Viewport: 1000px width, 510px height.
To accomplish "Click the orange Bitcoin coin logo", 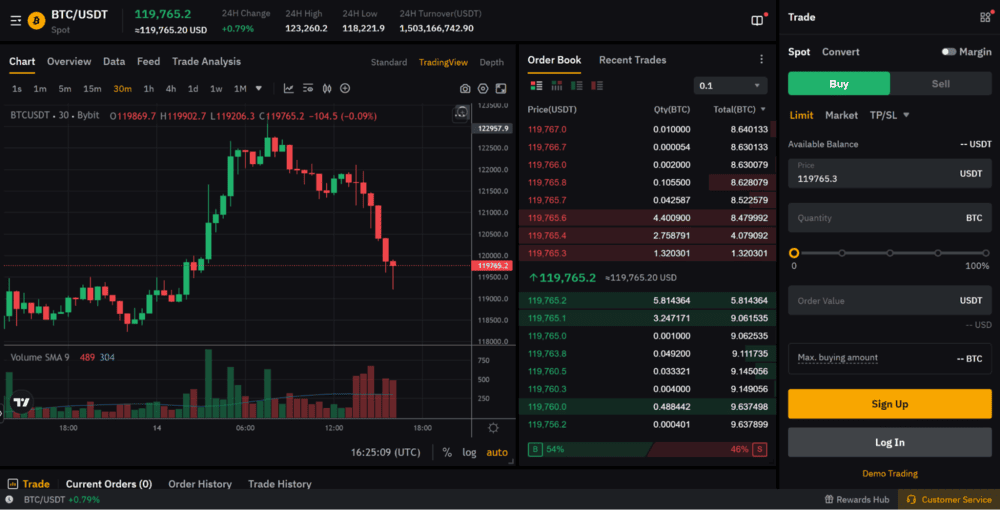I will click(x=36, y=20).
